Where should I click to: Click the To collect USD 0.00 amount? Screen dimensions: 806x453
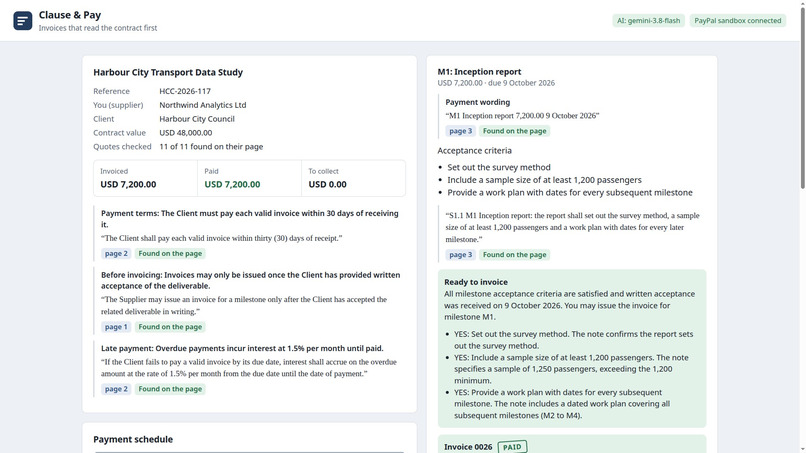327,185
